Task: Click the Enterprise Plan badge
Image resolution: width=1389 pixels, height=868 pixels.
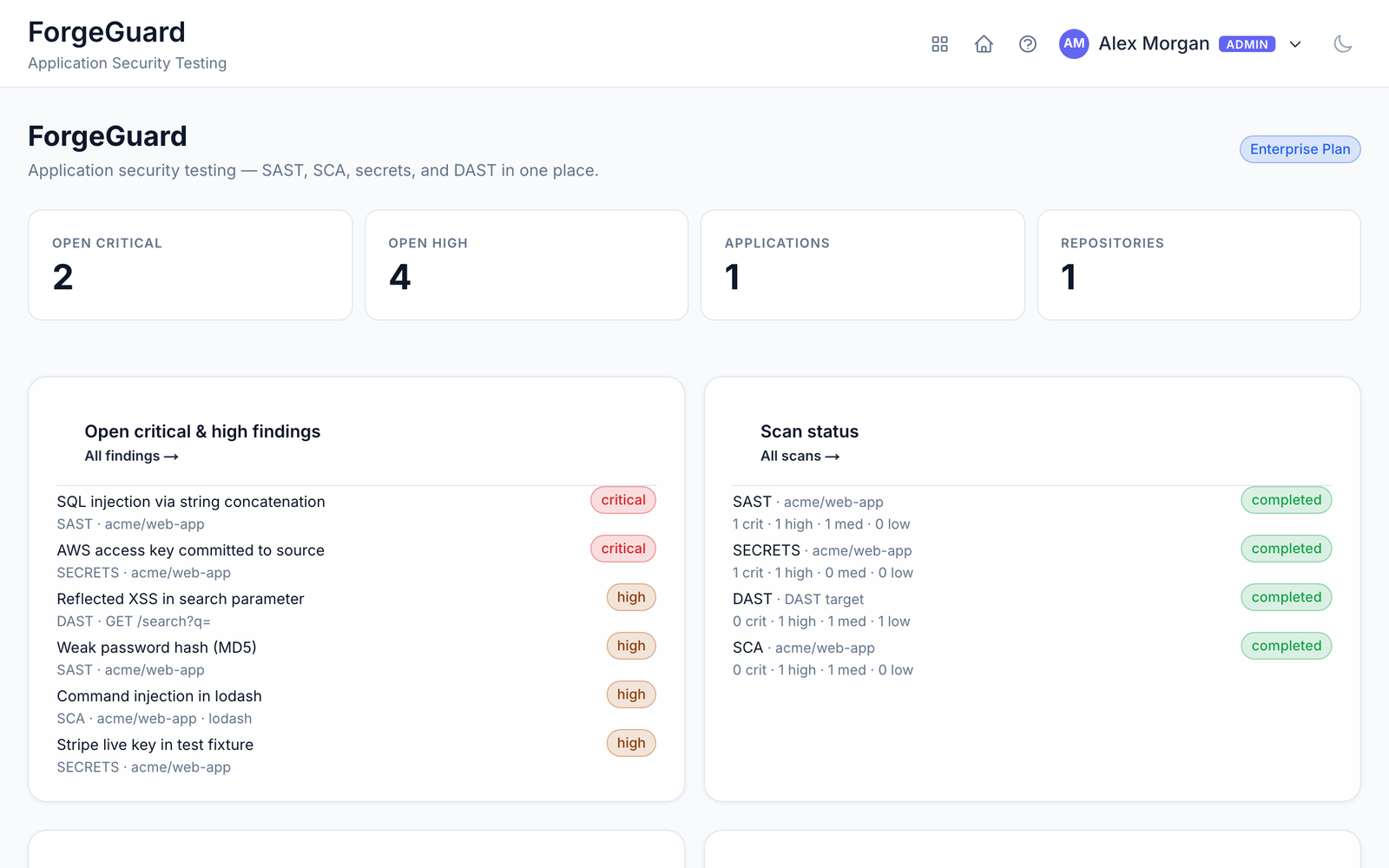Action: tap(1300, 149)
